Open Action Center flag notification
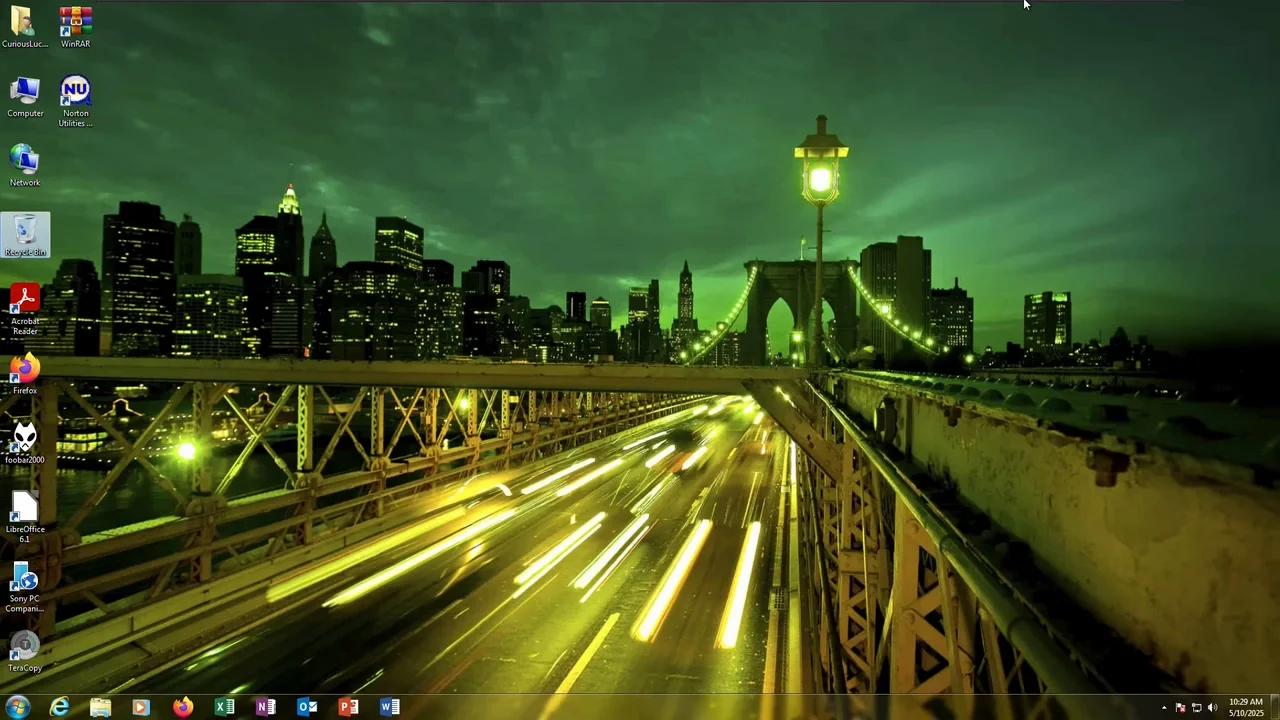Screen dimensions: 1280x720 (x=1180, y=708)
